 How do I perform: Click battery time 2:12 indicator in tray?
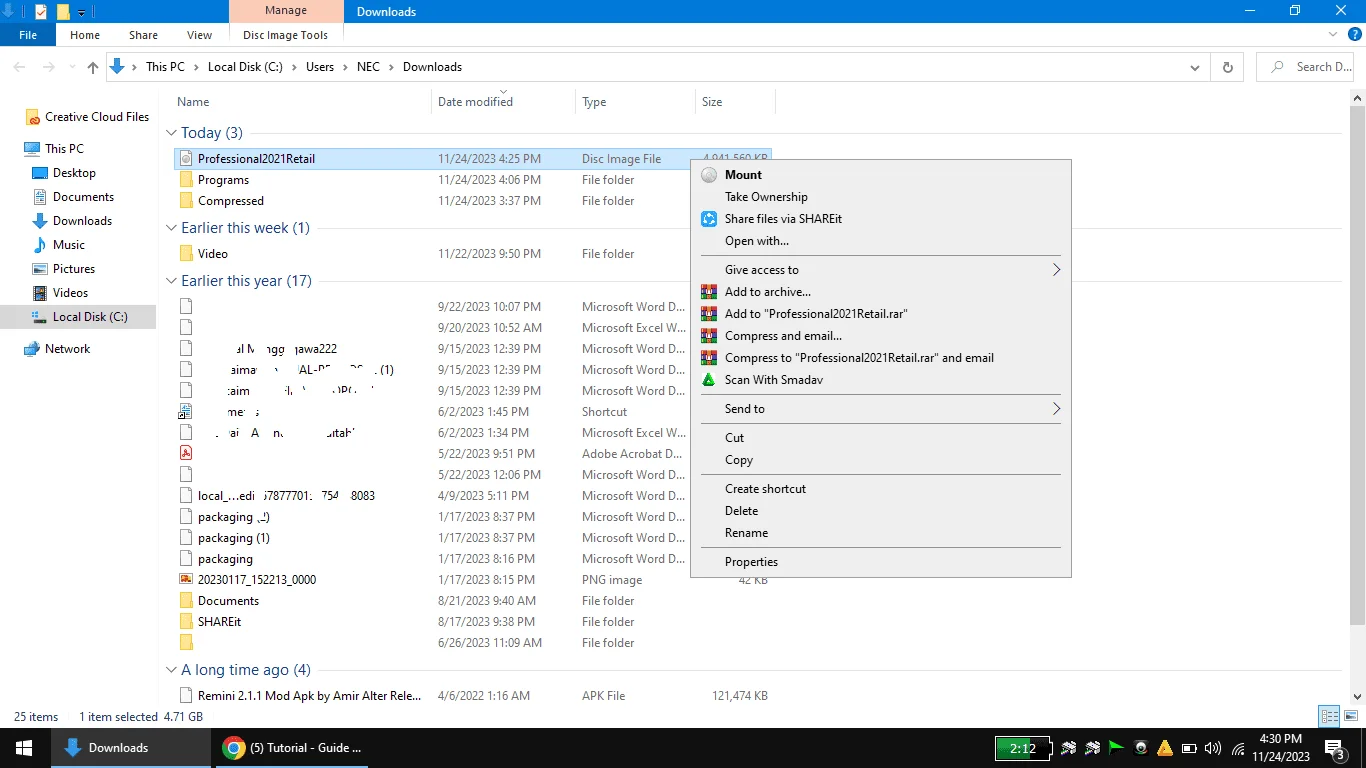pos(1022,748)
